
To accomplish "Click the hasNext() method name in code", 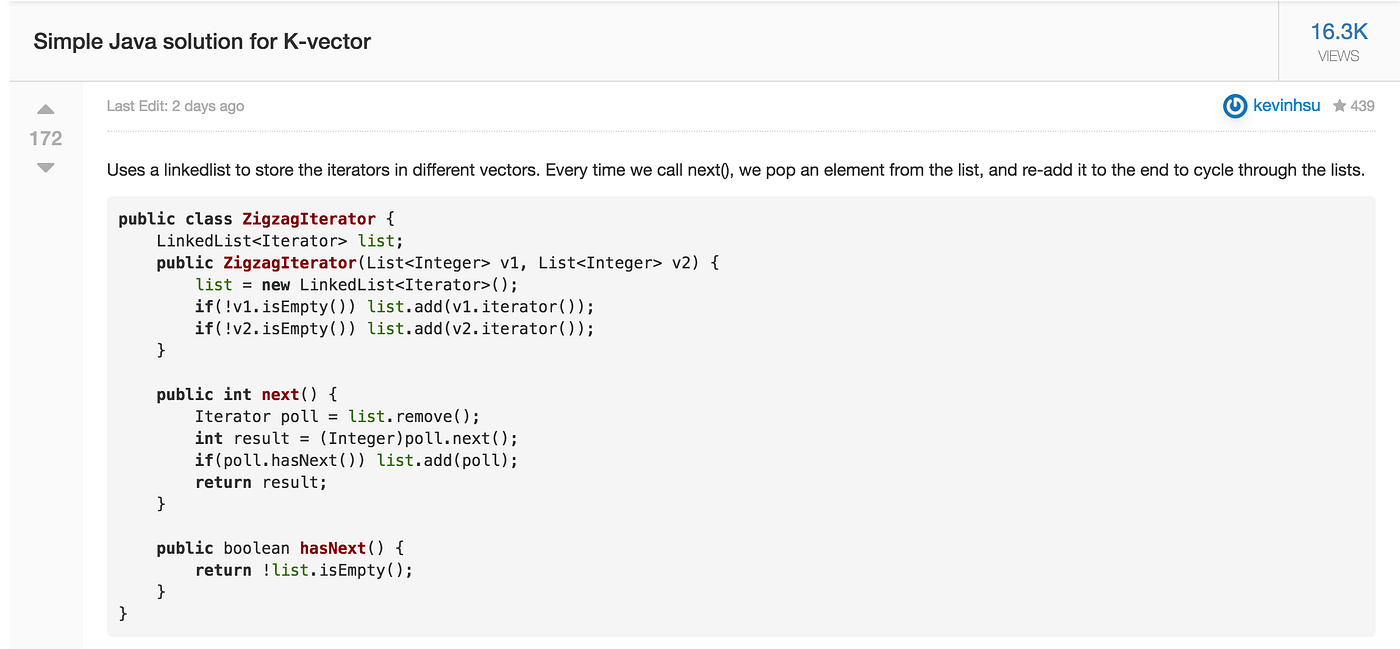I will coord(333,547).
